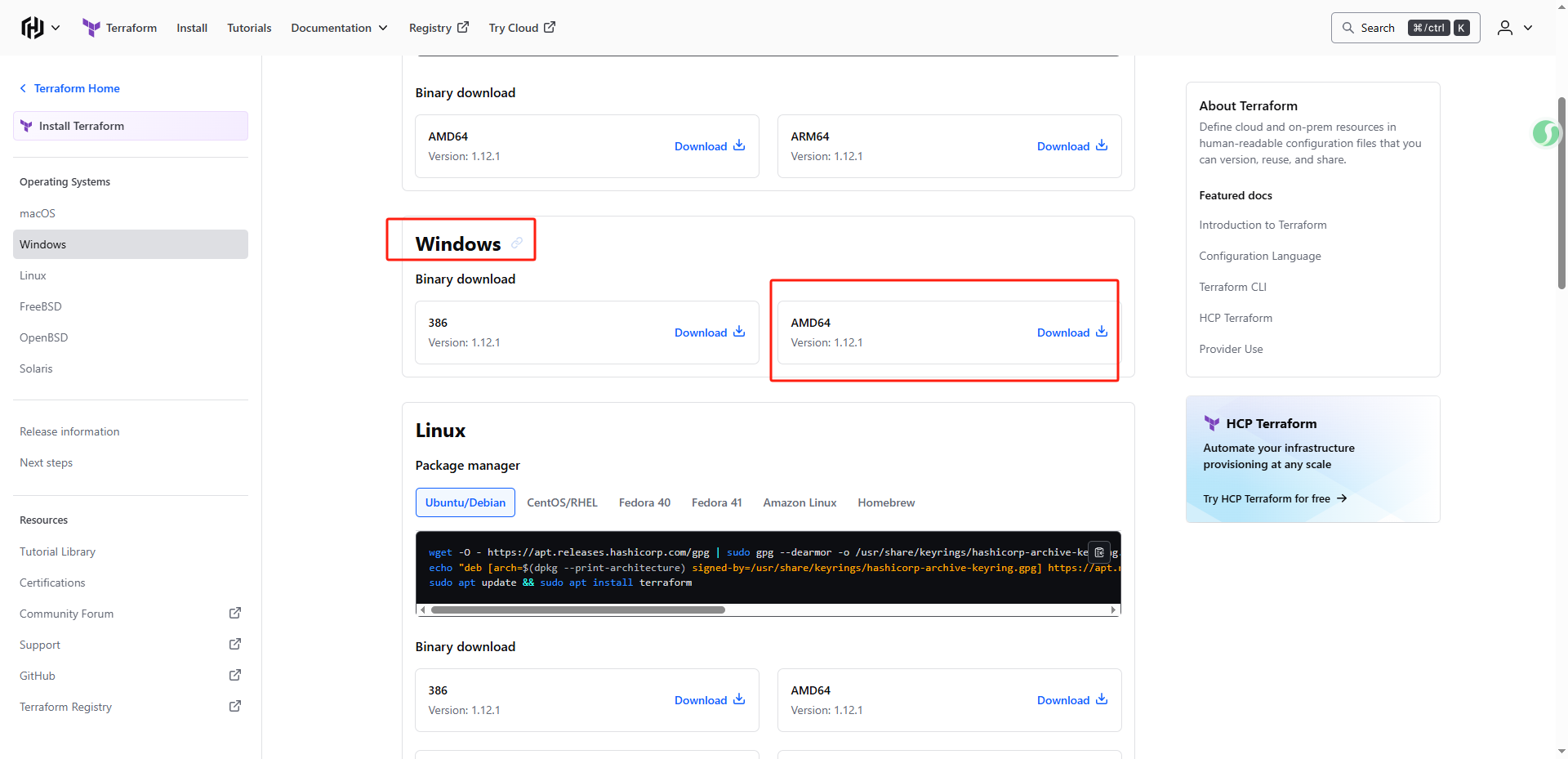Open the Registry external link
This screenshot has height=759, width=1568.
point(439,28)
